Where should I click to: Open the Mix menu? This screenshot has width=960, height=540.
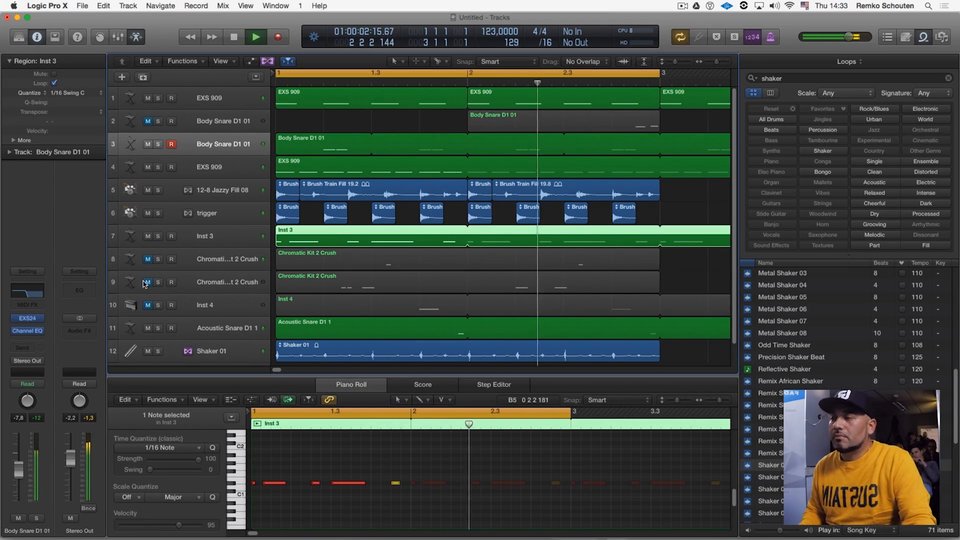click(223, 6)
